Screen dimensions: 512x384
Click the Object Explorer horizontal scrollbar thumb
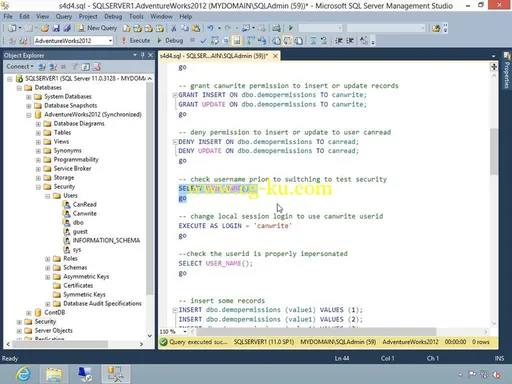[60, 344]
